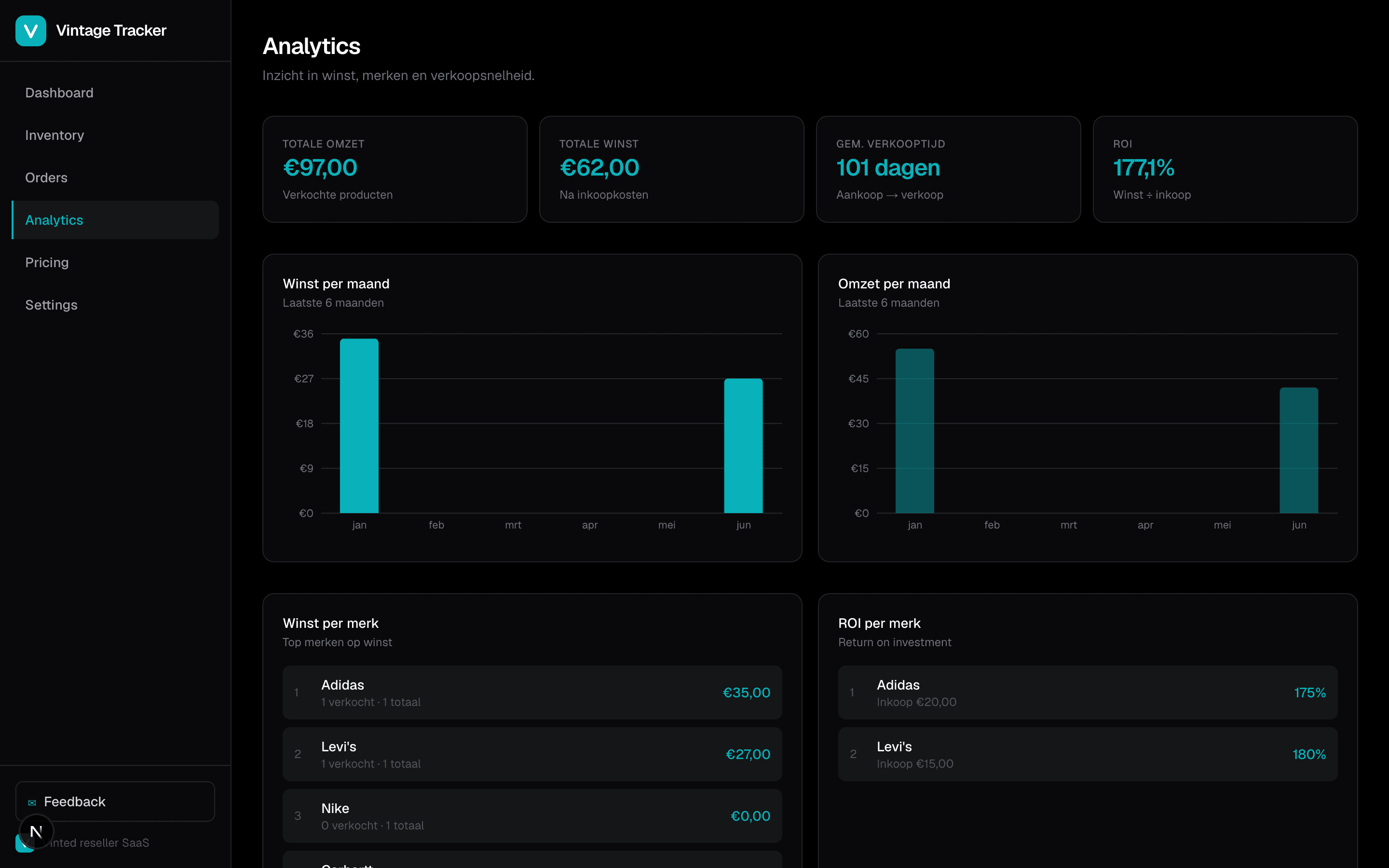Click the 'Inkoop €15,00' text

915,764
